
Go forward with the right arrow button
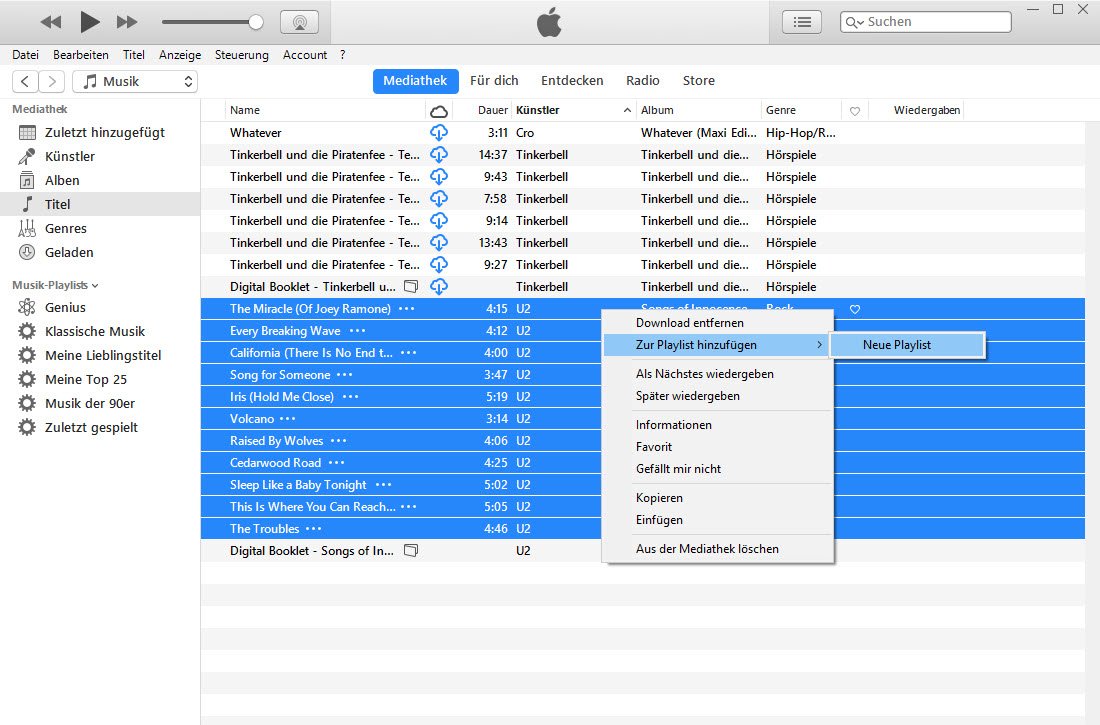52,81
